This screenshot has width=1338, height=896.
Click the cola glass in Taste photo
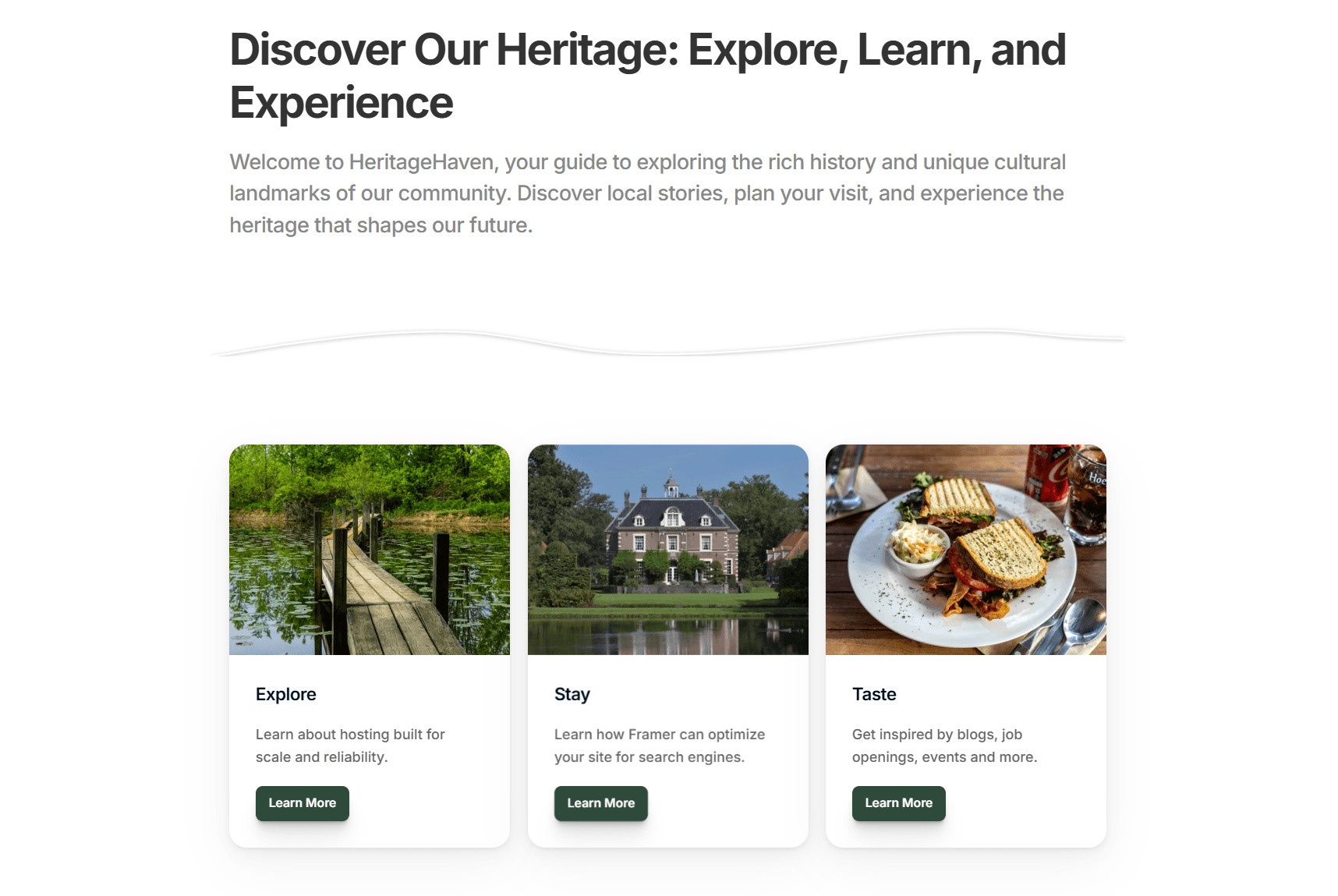pos(1088,495)
